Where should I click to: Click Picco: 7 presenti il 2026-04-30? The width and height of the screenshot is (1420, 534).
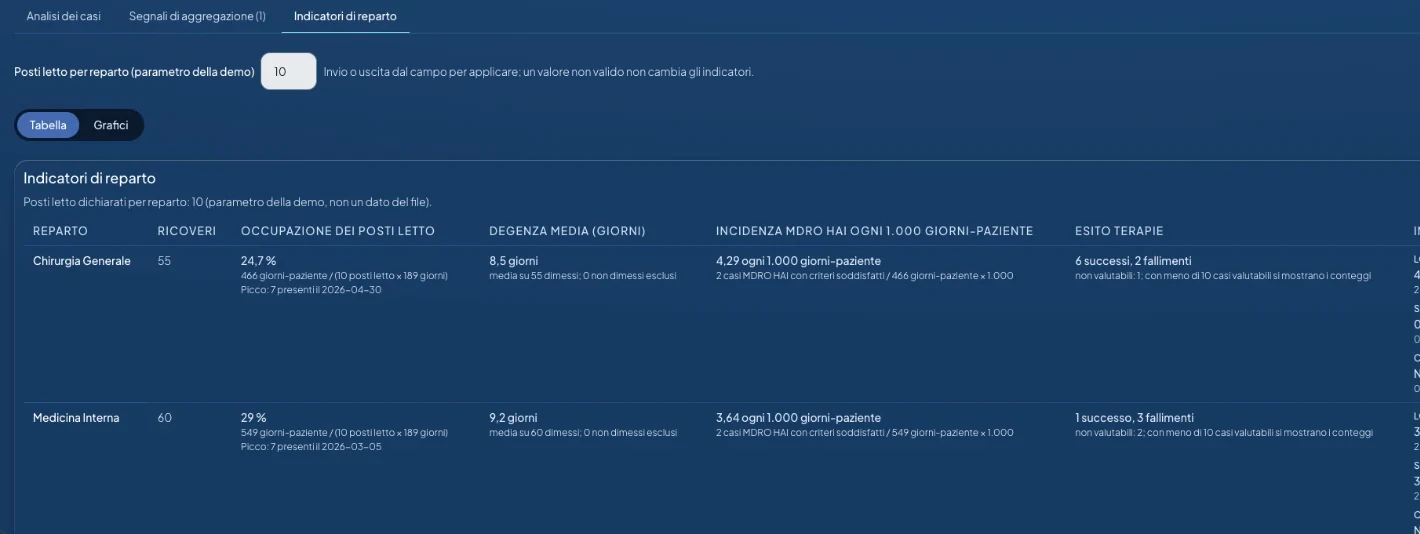pyautogui.click(x=311, y=289)
